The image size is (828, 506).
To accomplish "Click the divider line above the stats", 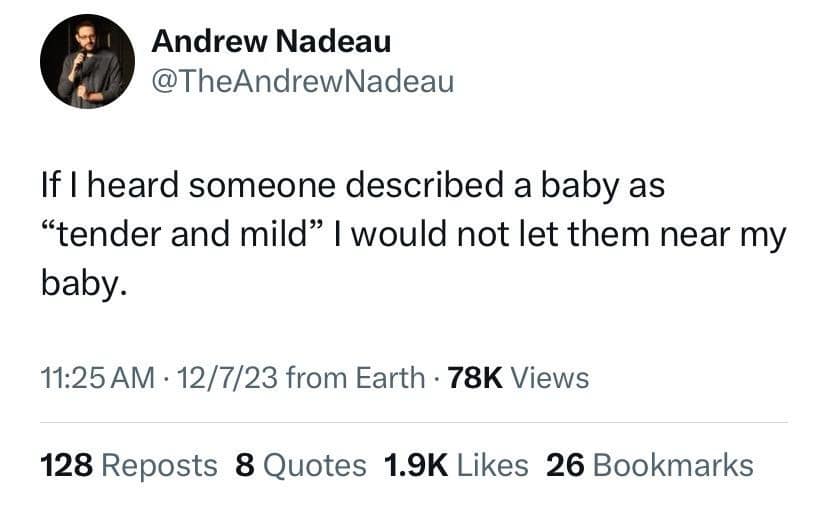I will tap(414, 422).
